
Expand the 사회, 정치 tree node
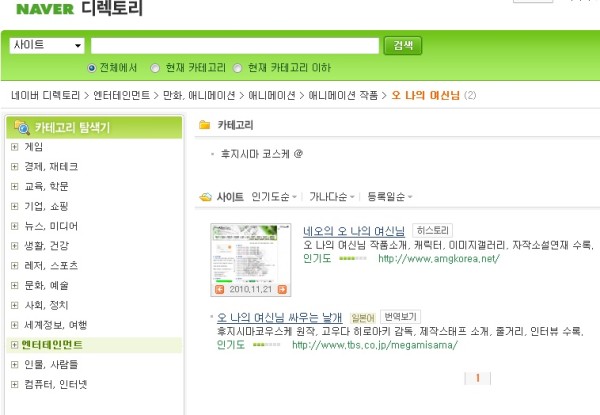click(15, 305)
